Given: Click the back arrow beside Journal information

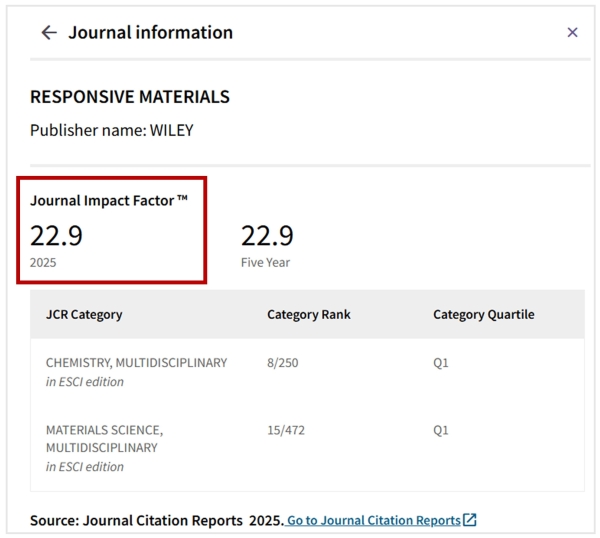Looking at the screenshot, I should pos(49,33).
